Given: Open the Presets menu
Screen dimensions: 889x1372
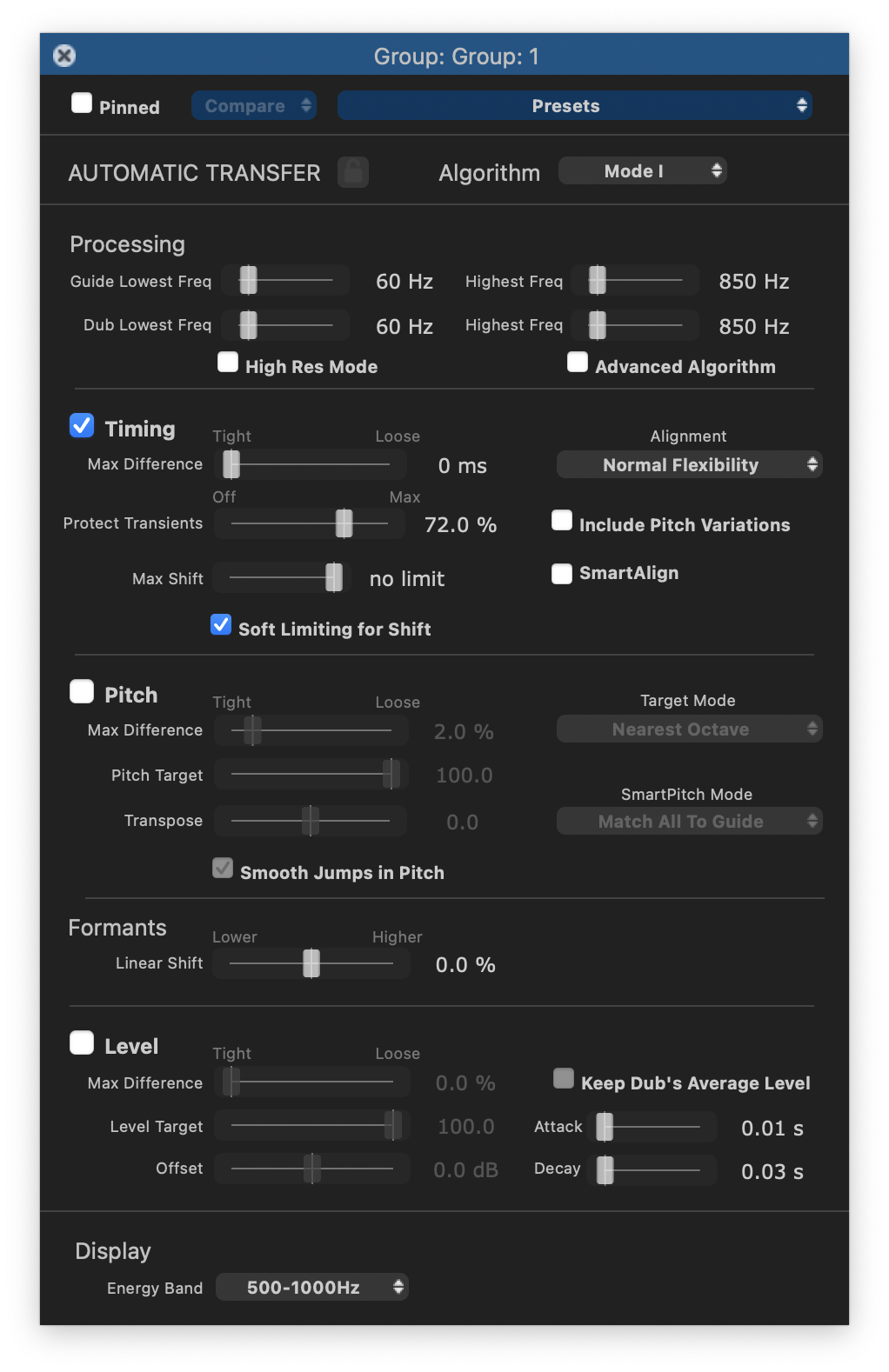Looking at the screenshot, I should (x=574, y=106).
